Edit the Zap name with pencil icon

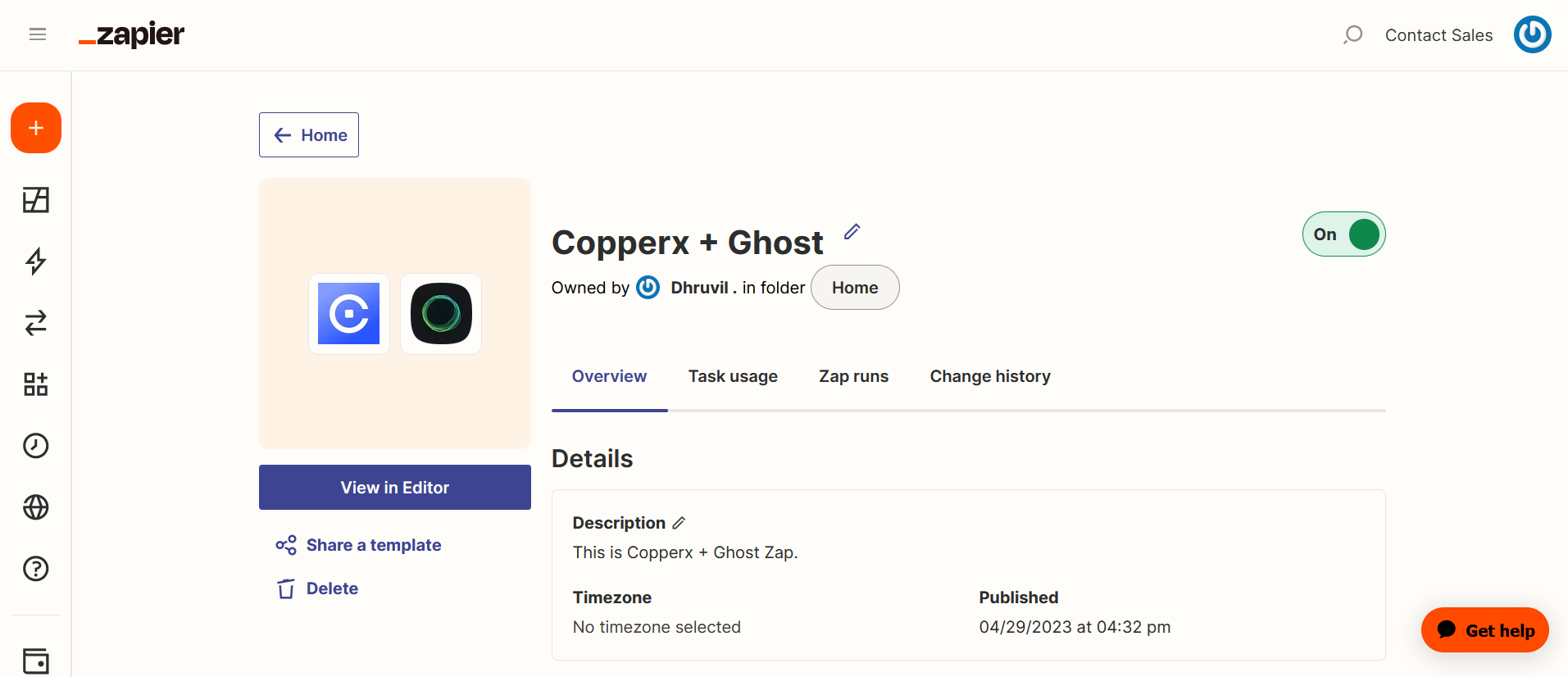click(x=852, y=232)
